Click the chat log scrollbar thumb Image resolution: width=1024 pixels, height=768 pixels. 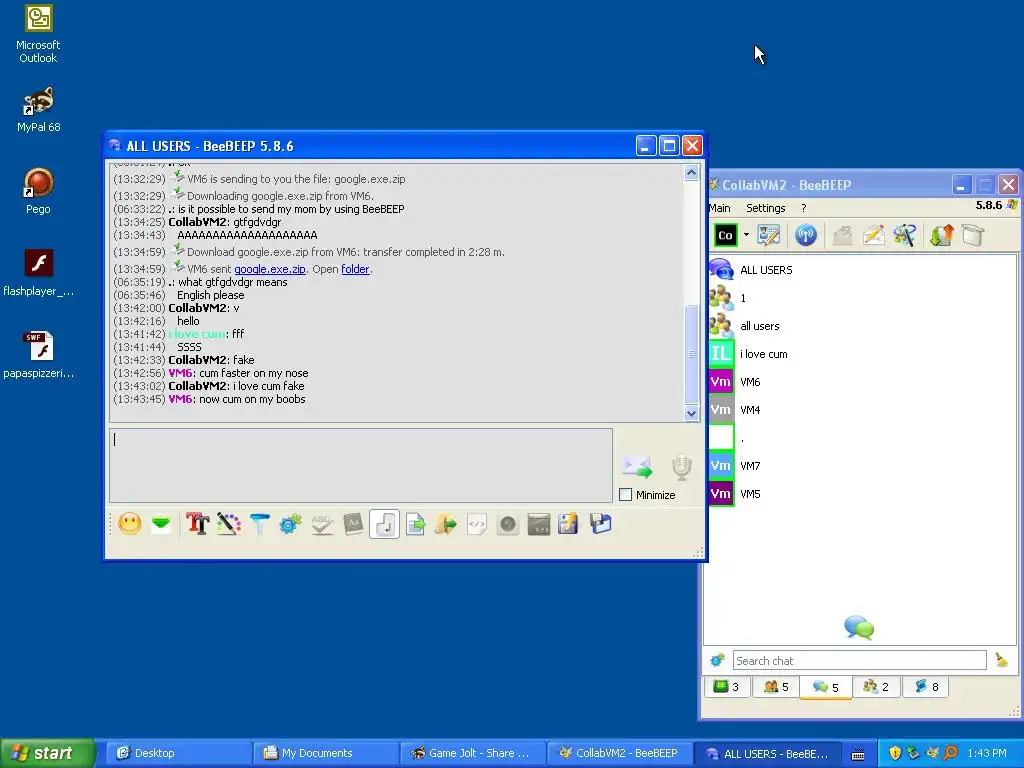[692, 355]
